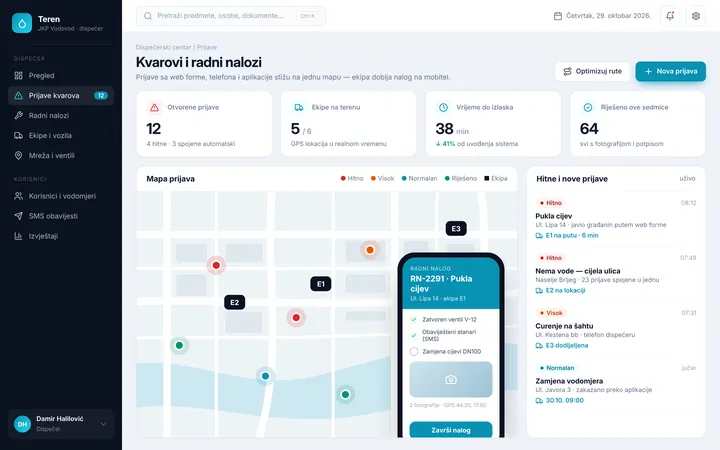Click the camera icon in phone preview
This screenshot has width=720, height=450.
coord(451,380)
